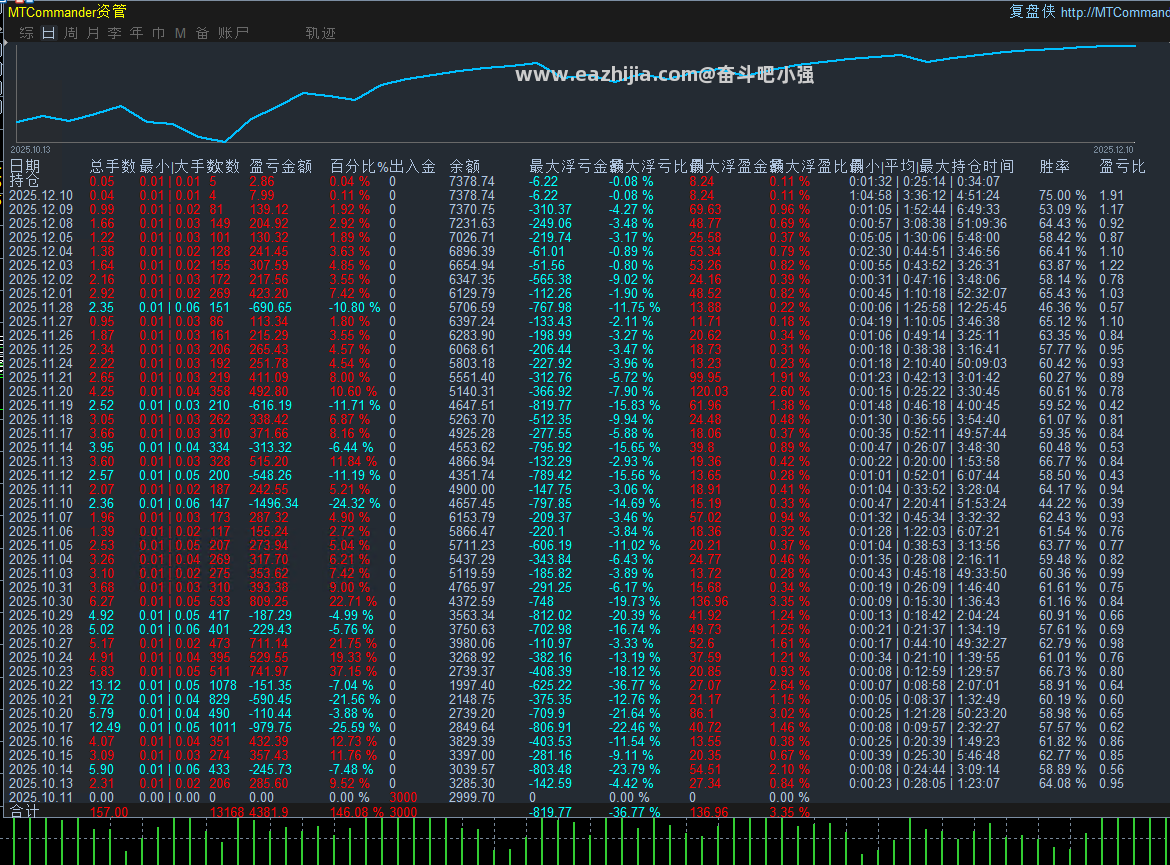Select the 2025.10.13 date row
This screenshot has width=1170, height=865.
tap(41, 784)
